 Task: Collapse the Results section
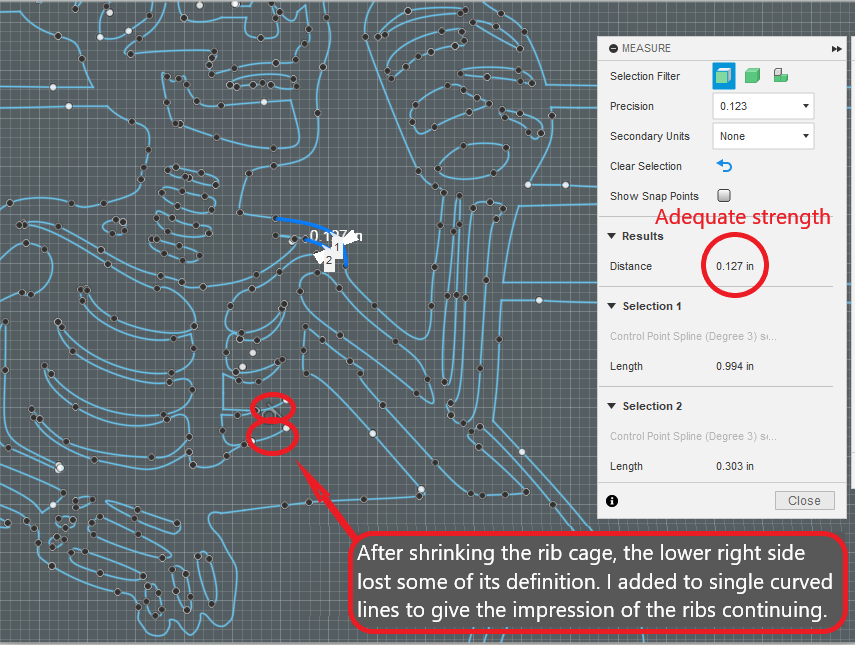611,236
